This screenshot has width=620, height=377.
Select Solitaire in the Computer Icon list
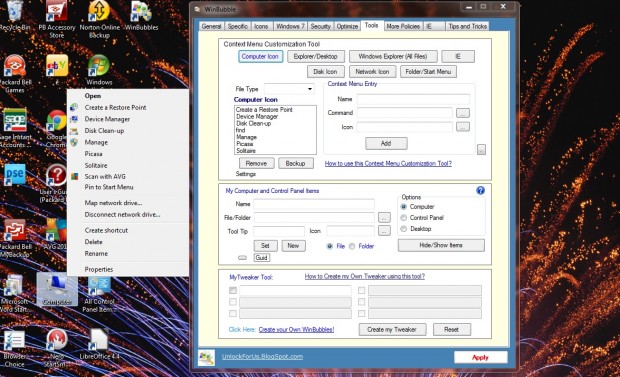(246, 151)
